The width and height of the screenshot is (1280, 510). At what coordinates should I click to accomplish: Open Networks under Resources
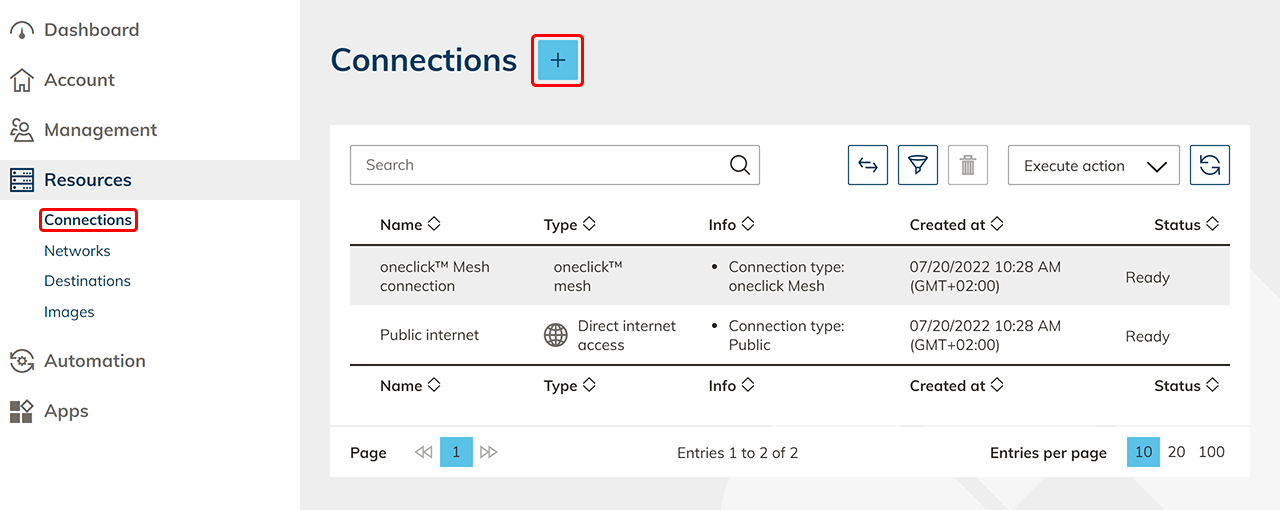click(77, 251)
